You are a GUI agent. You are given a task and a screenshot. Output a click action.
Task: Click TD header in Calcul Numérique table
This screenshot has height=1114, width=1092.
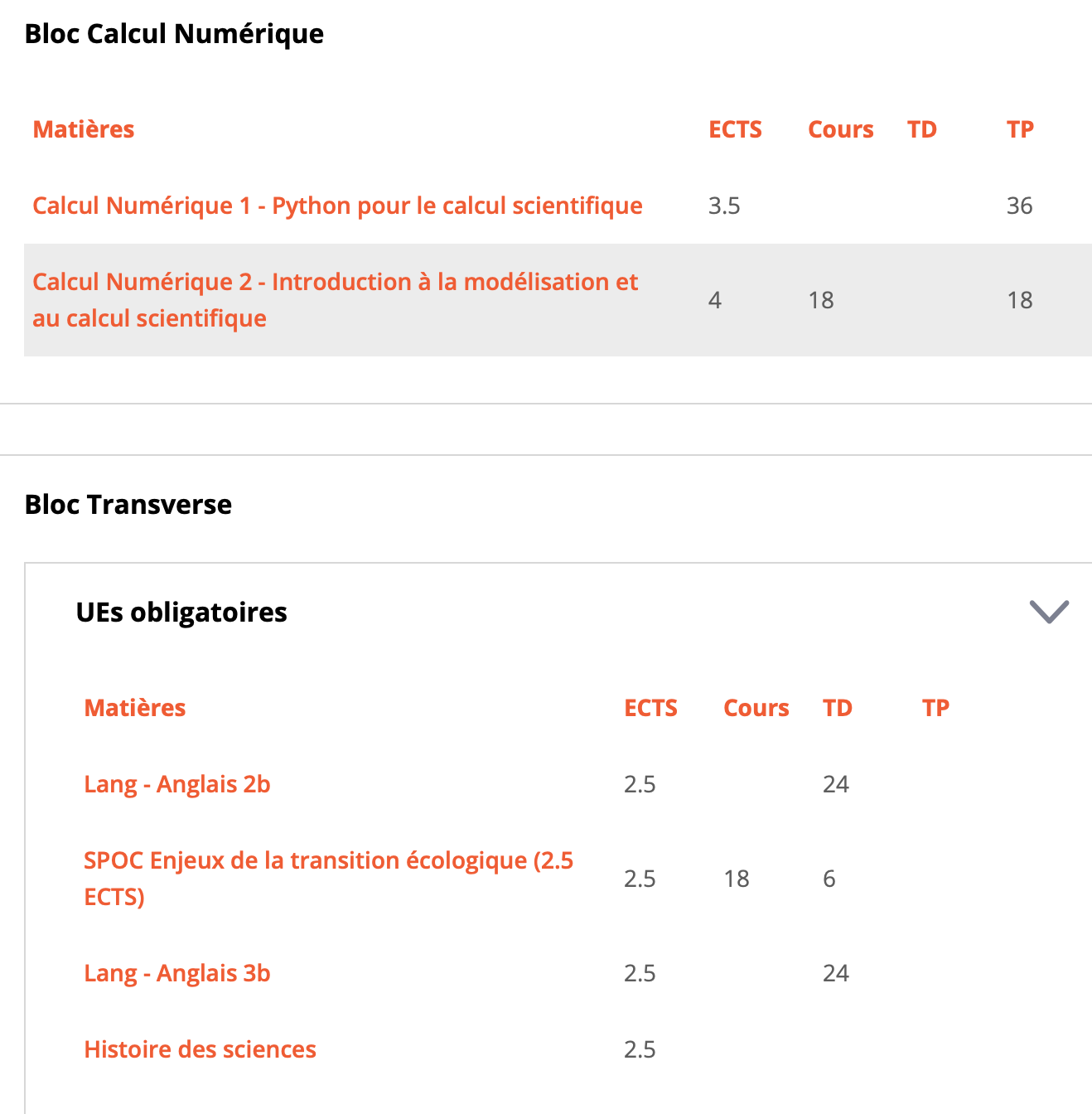[921, 129]
